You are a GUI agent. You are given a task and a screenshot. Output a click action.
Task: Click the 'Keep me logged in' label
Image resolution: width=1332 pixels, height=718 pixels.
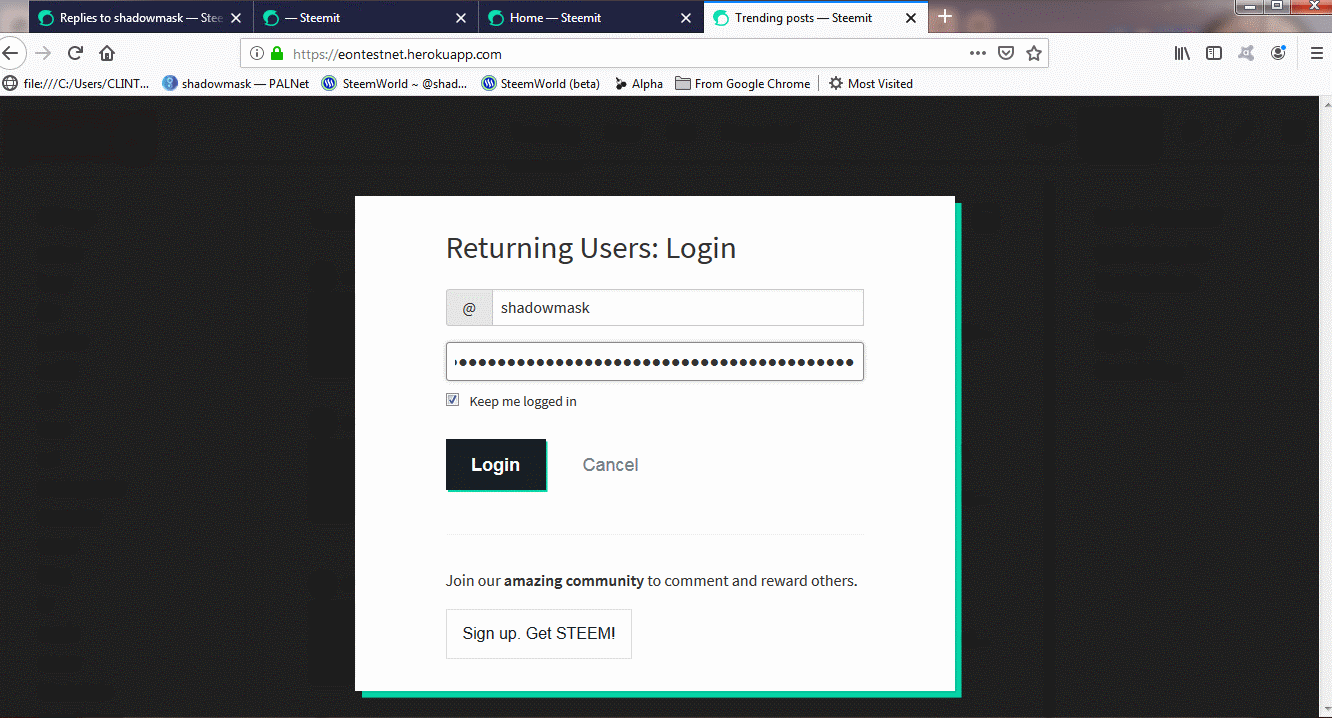(523, 402)
